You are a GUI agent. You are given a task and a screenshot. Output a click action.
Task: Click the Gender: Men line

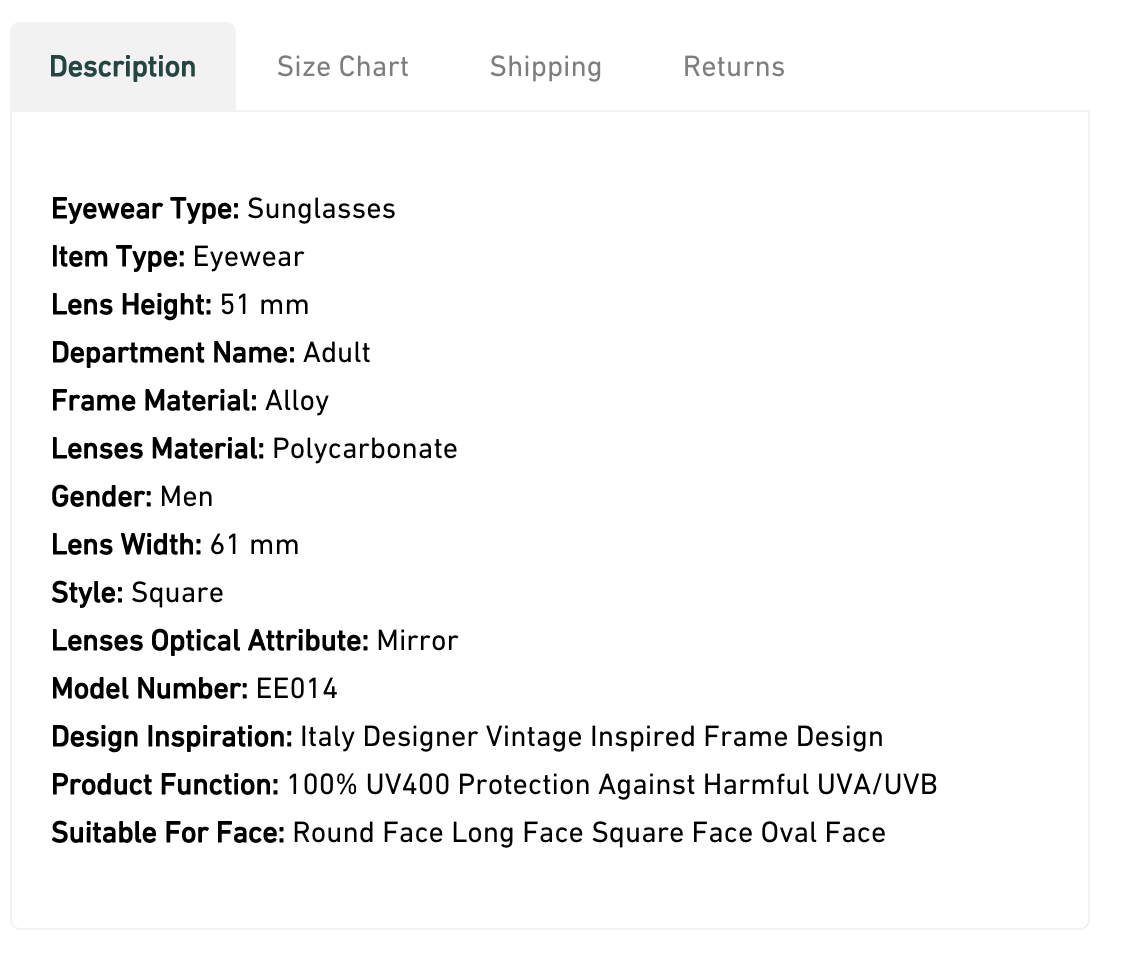pos(132,497)
